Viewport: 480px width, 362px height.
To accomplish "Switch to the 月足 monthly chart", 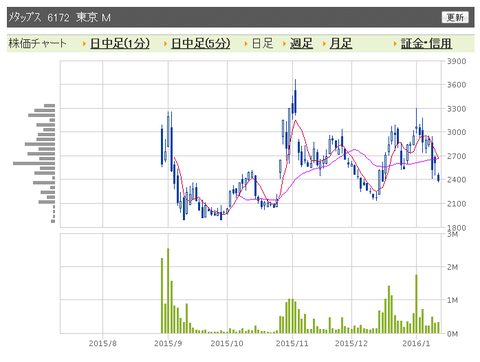I will click(341, 43).
